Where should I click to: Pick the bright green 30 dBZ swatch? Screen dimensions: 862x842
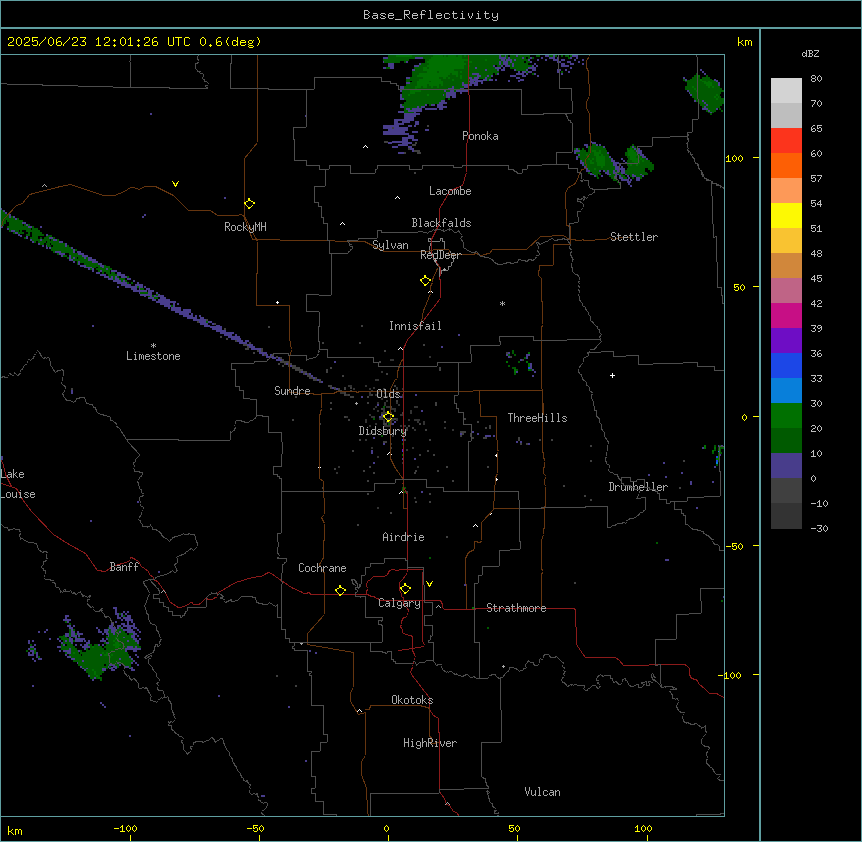(x=786, y=416)
